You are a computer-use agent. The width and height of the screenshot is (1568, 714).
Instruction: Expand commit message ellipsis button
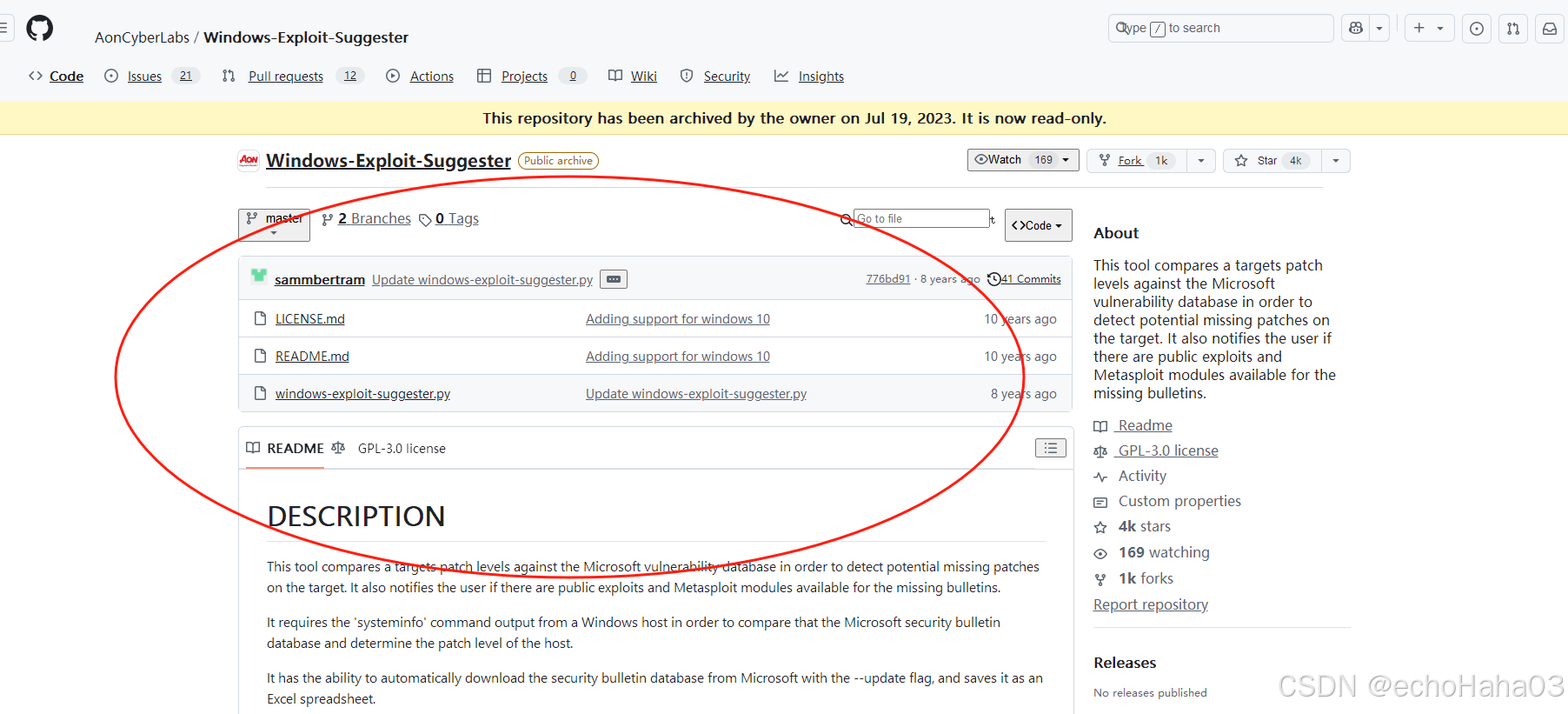(614, 279)
